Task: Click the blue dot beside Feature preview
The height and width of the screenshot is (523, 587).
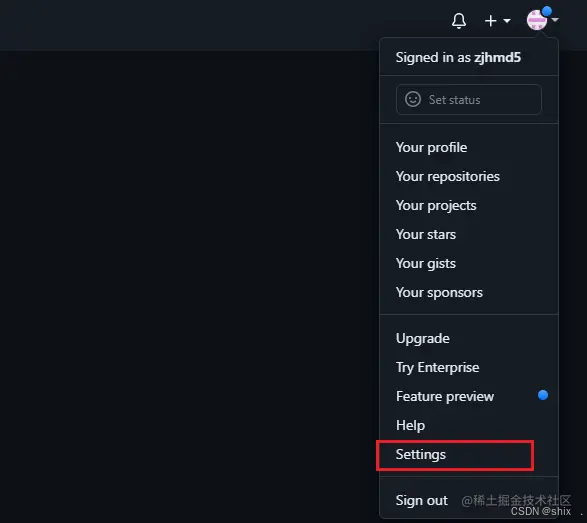Action: coord(543,395)
